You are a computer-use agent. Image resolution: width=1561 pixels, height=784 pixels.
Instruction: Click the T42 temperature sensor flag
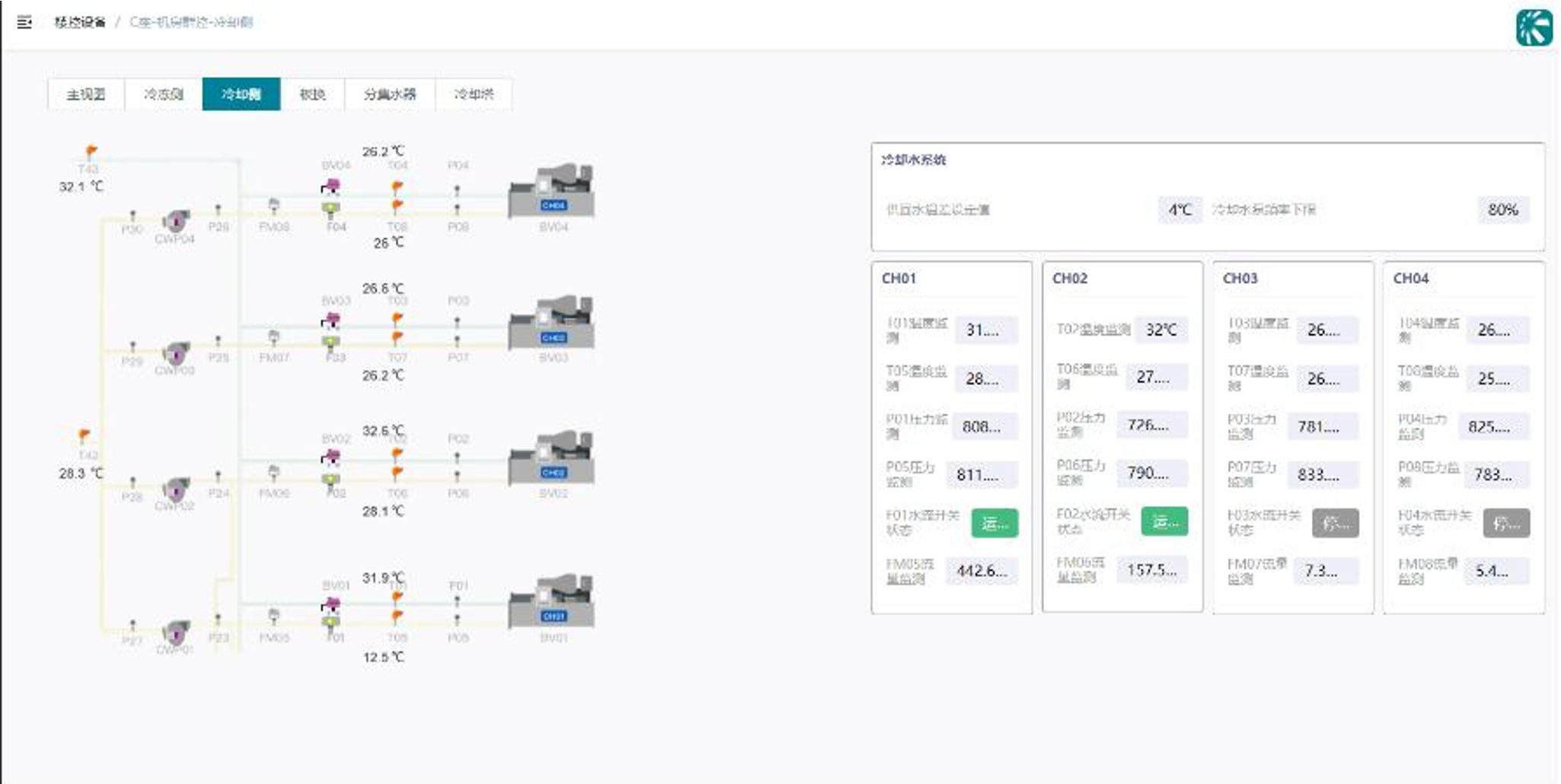pyautogui.click(x=84, y=436)
